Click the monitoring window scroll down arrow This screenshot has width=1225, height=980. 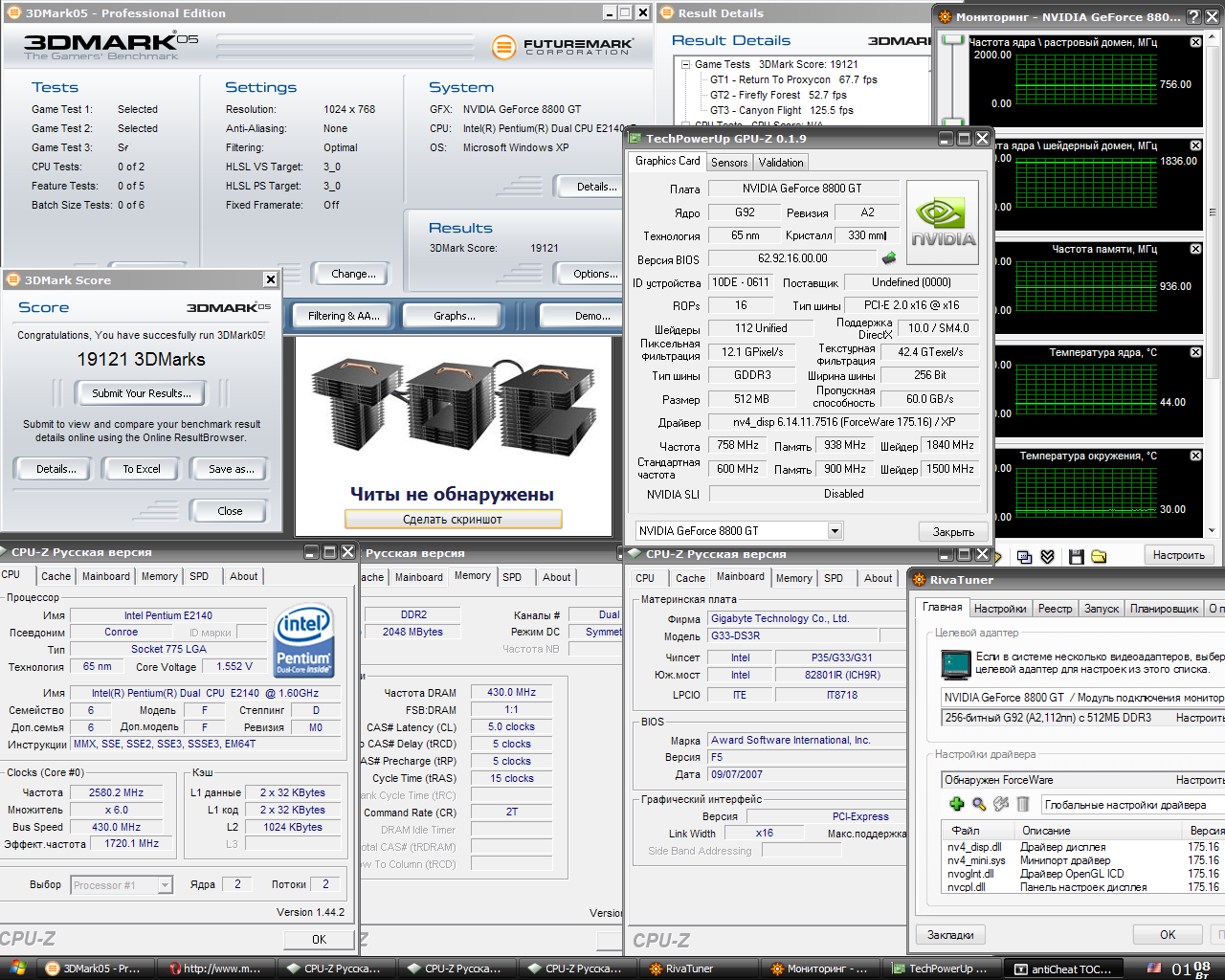point(1213,531)
